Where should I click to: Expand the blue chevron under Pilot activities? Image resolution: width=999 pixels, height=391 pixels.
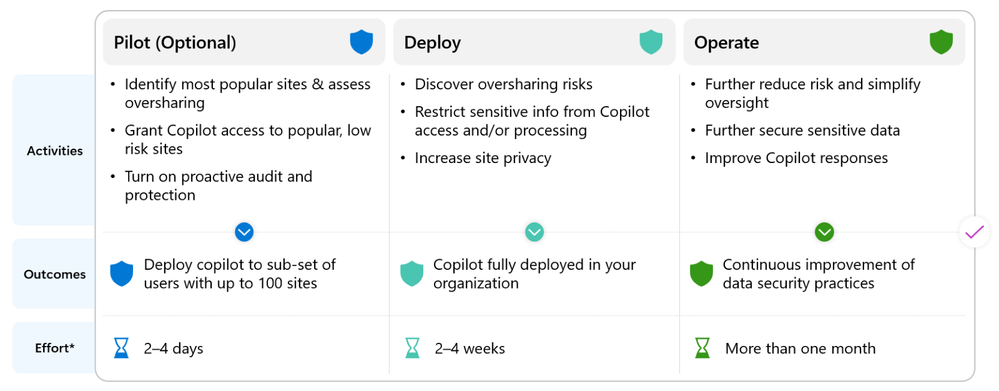coord(244,232)
